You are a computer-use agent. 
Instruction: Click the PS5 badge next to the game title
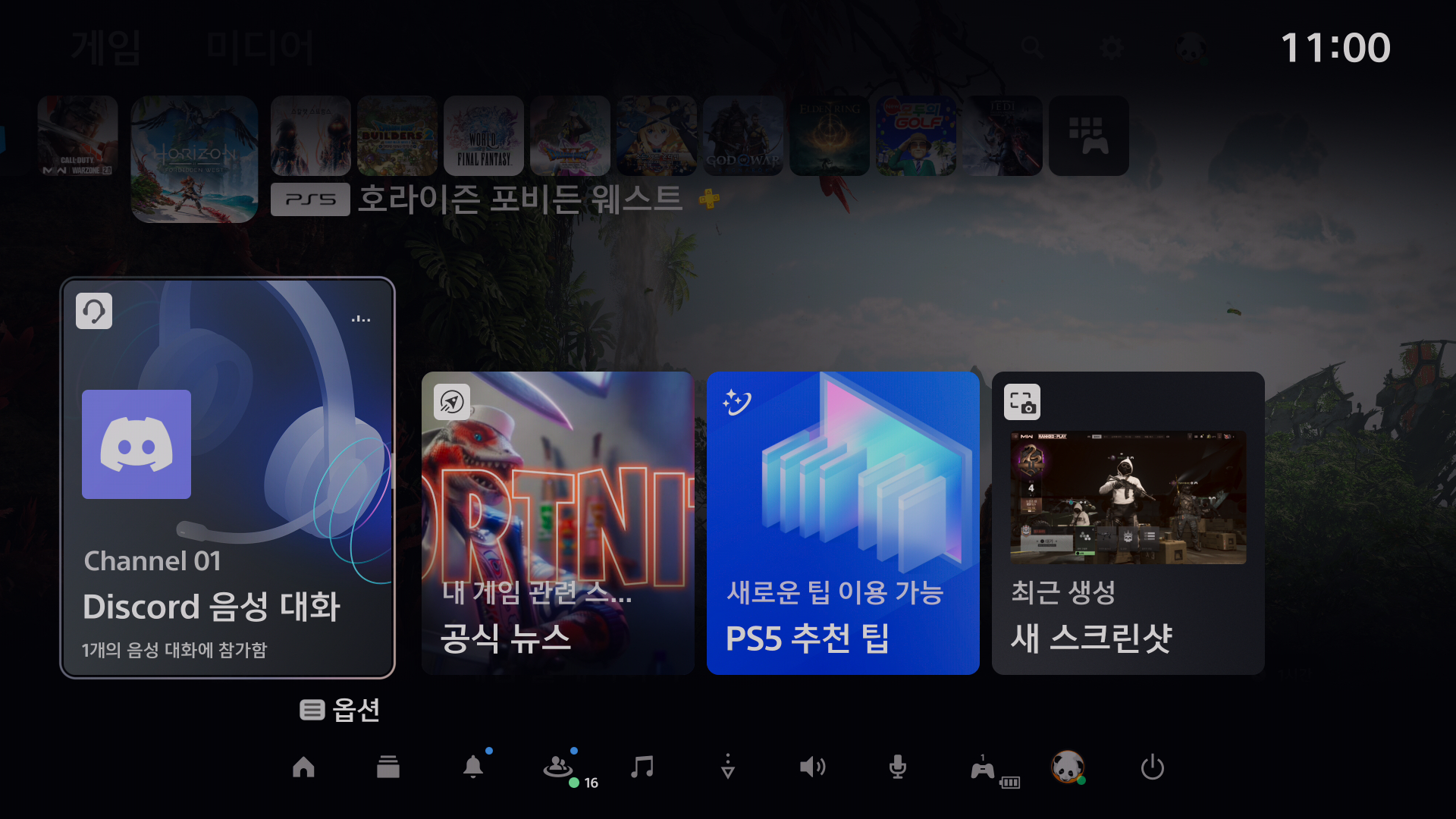(310, 199)
